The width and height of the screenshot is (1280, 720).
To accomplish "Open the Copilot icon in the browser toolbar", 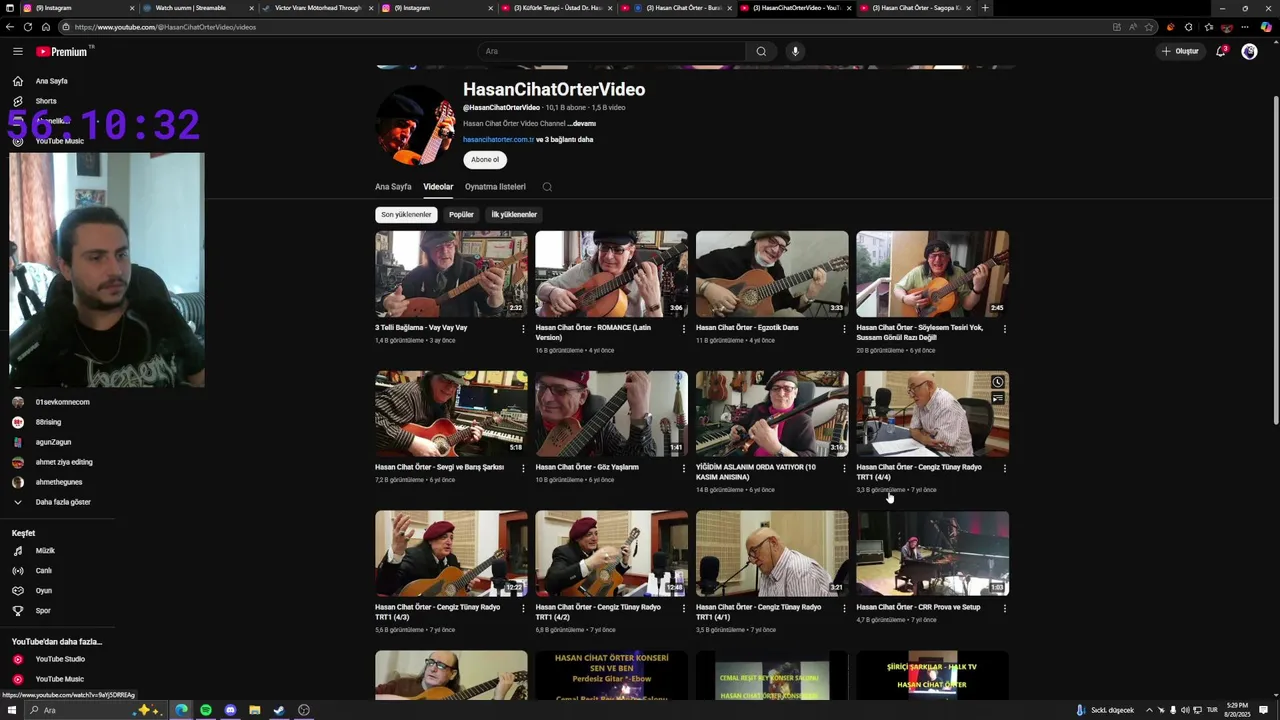I will [x=1266, y=27].
